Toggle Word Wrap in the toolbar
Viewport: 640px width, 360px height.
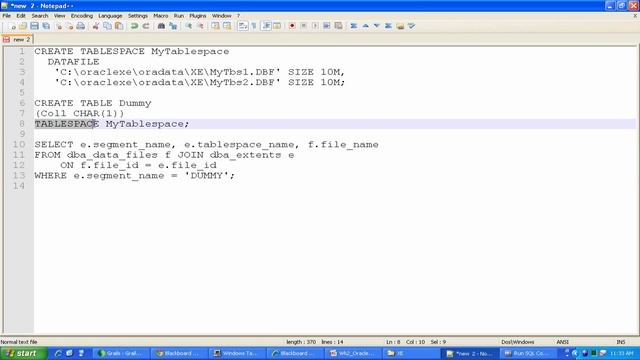(242, 26)
